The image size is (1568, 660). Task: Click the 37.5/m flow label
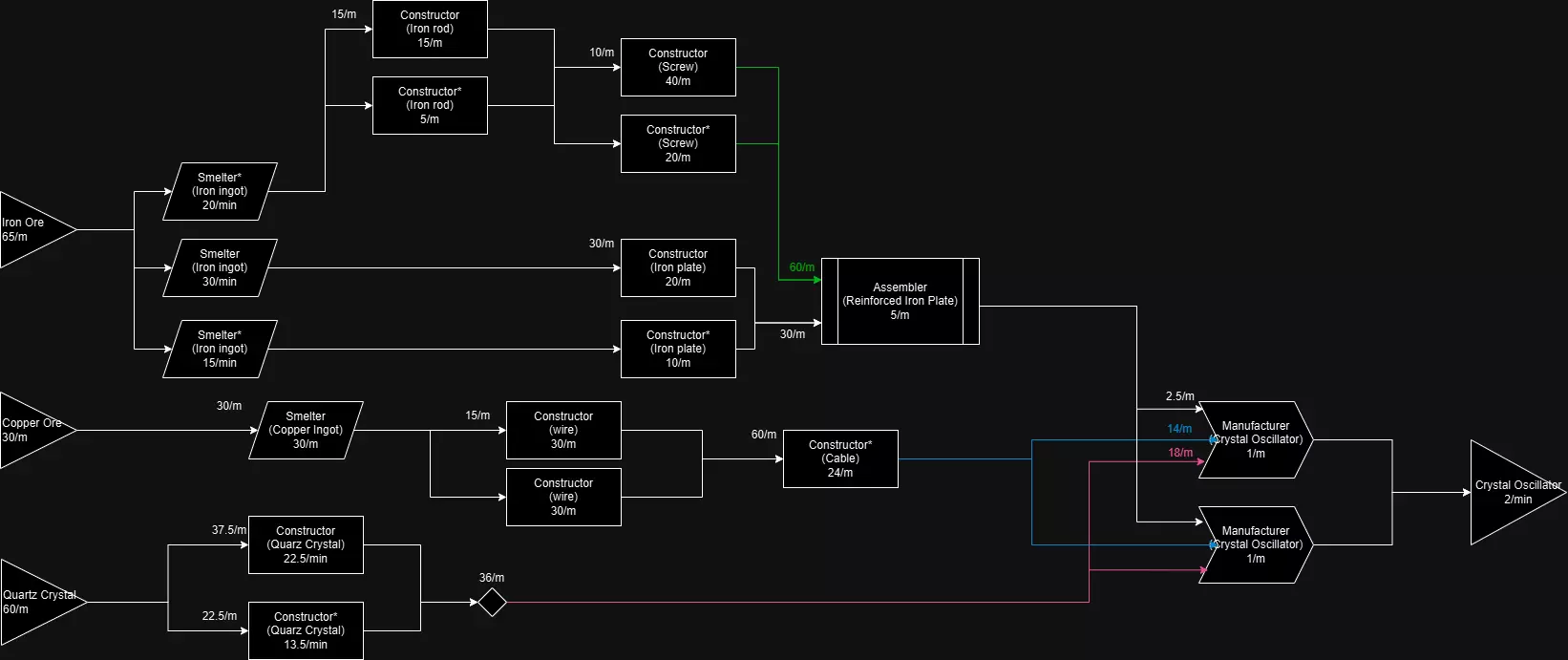click(229, 530)
